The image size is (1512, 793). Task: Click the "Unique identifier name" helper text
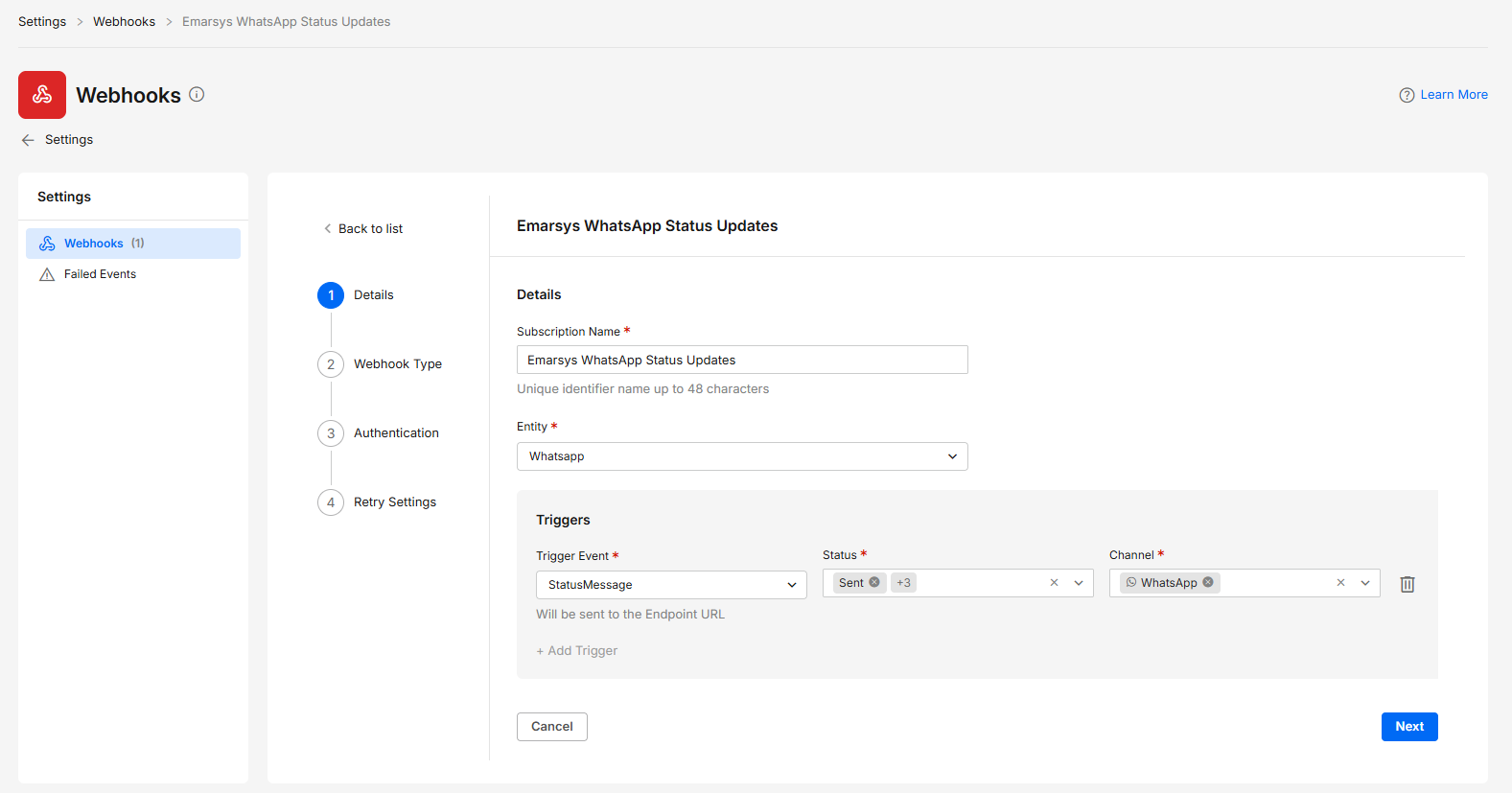(642, 389)
